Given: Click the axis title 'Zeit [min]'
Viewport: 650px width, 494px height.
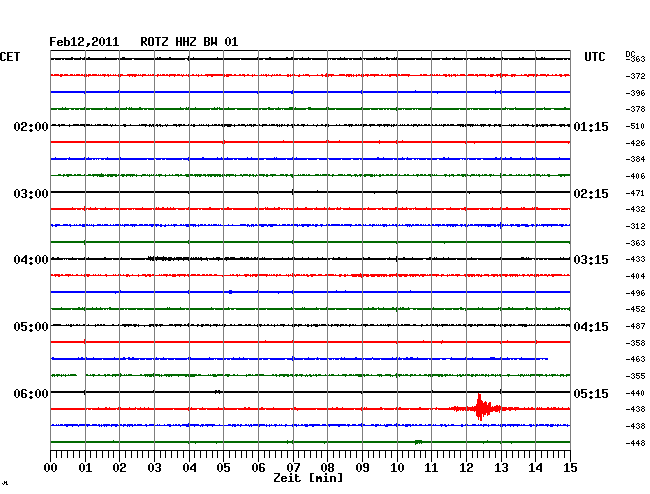Looking at the screenshot, I should (308, 478).
